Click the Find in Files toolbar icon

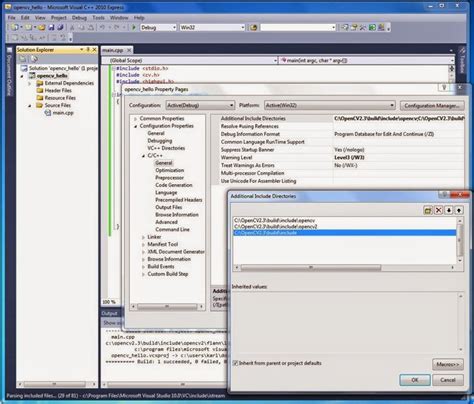tap(253, 27)
